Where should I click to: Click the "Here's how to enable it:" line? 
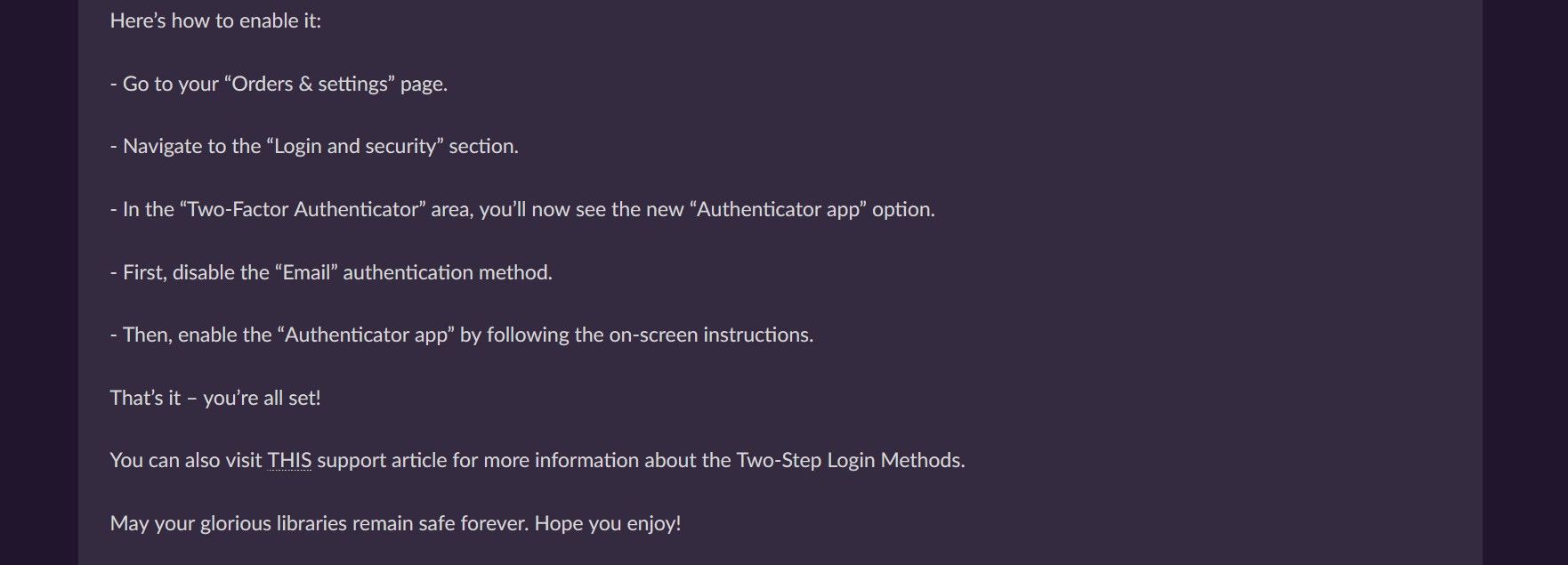(215, 20)
